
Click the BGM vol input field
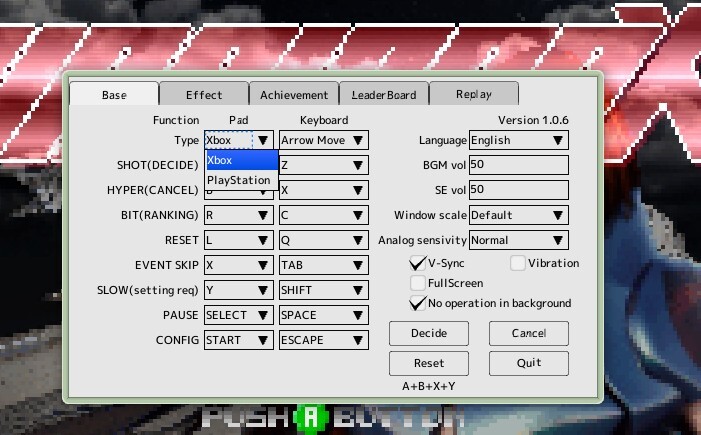[519, 165]
